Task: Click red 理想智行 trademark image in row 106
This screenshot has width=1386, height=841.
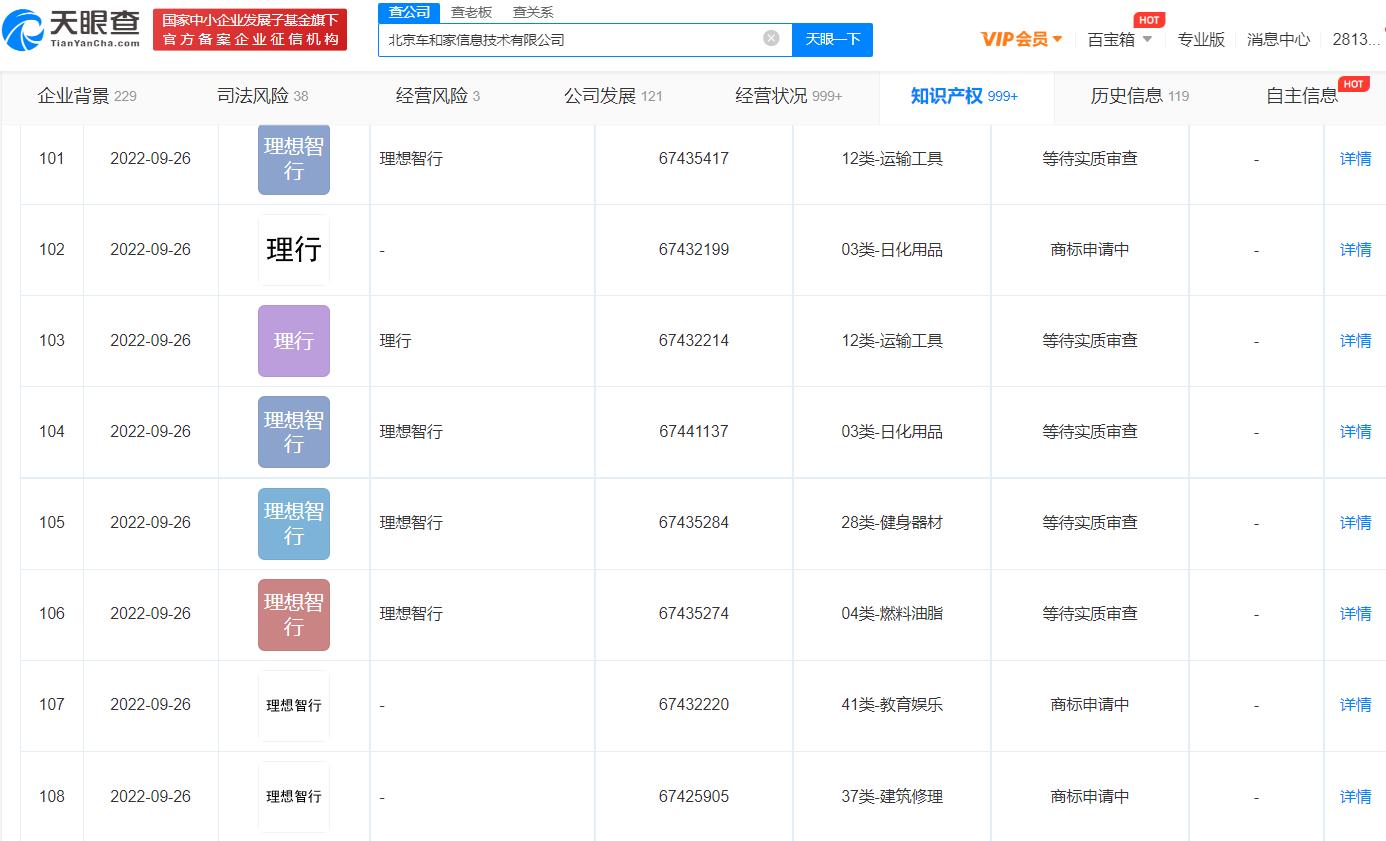Action: 294,614
